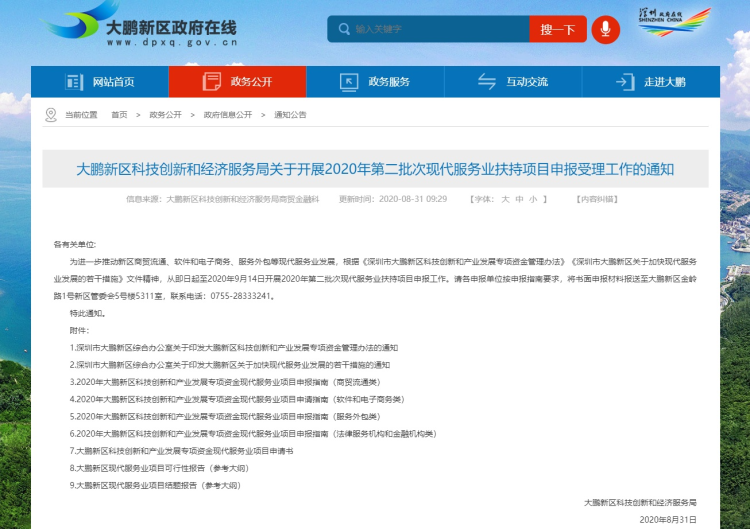Set font size to 中
The height and width of the screenshot is (529, 750).
coord(519,199)
